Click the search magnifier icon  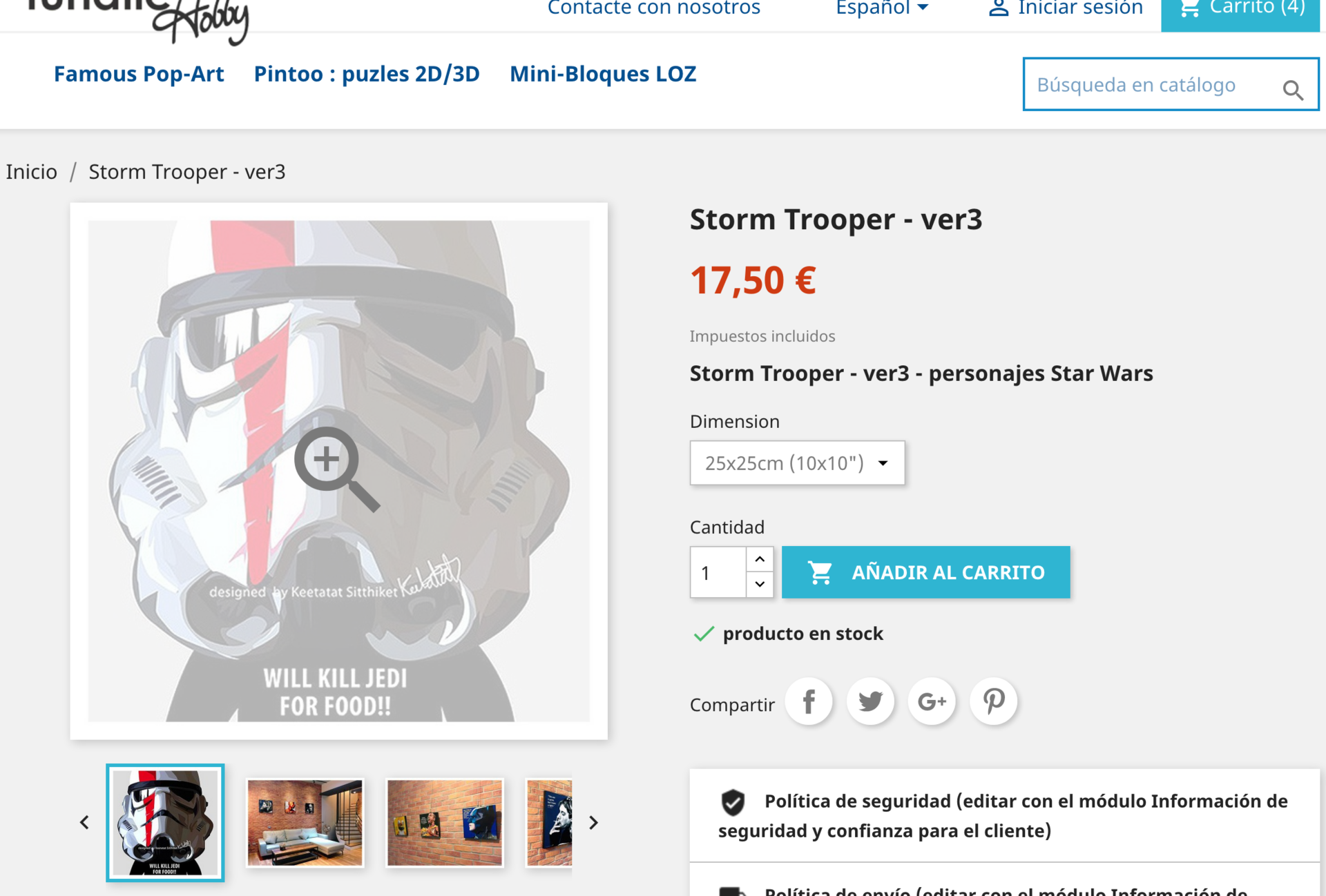(x=1293, y=90)
